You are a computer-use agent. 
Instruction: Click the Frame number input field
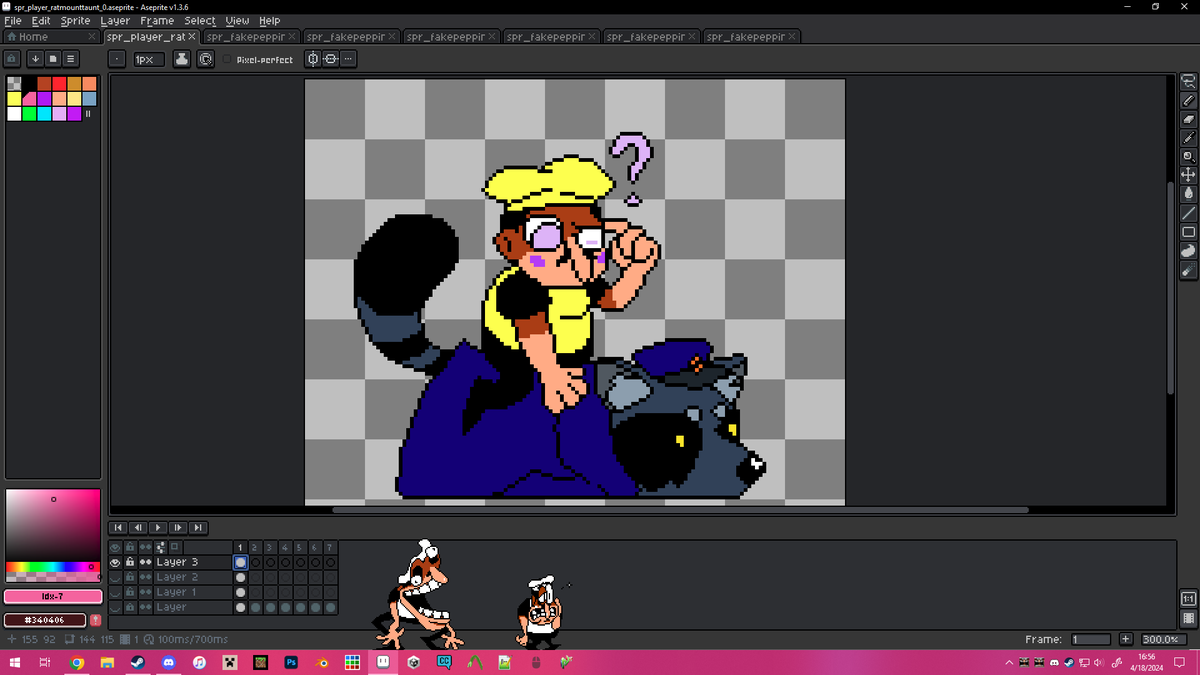[x=1091, y=639]
